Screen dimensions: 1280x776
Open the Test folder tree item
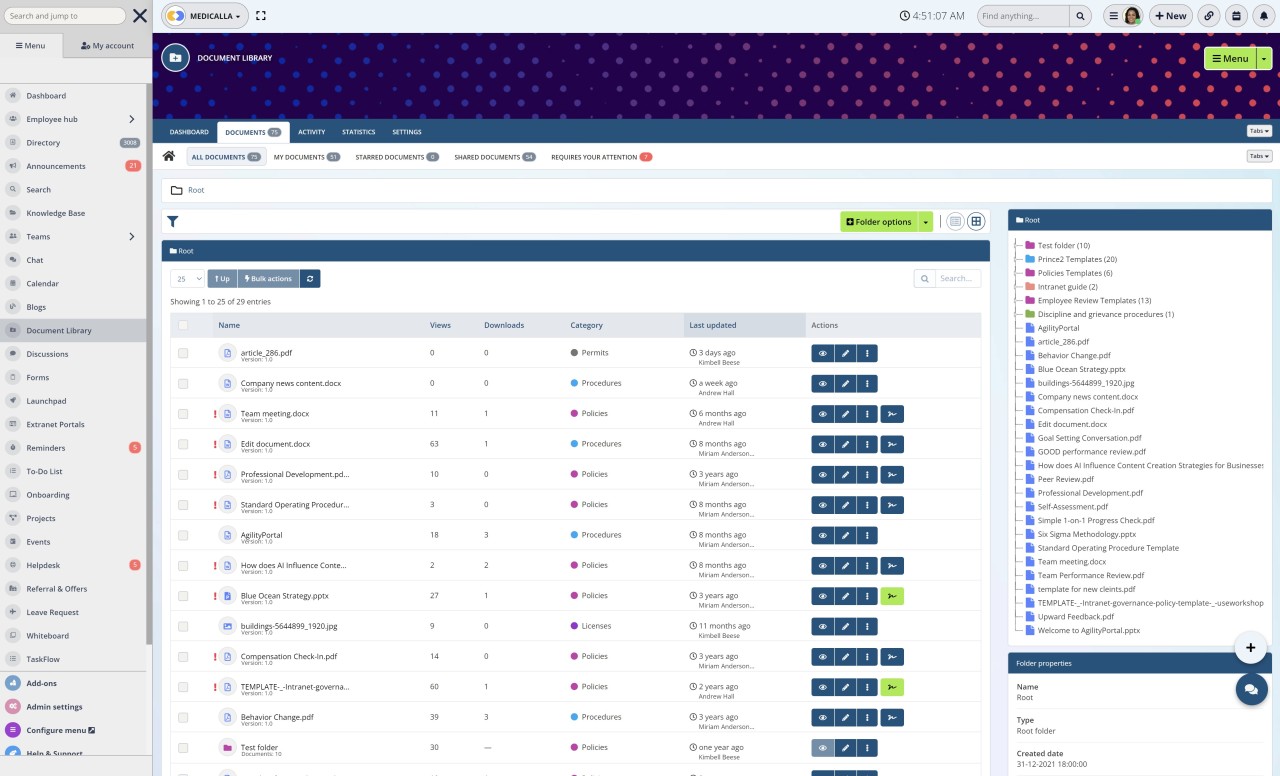pyautogui.click(x=1062, y=245)
